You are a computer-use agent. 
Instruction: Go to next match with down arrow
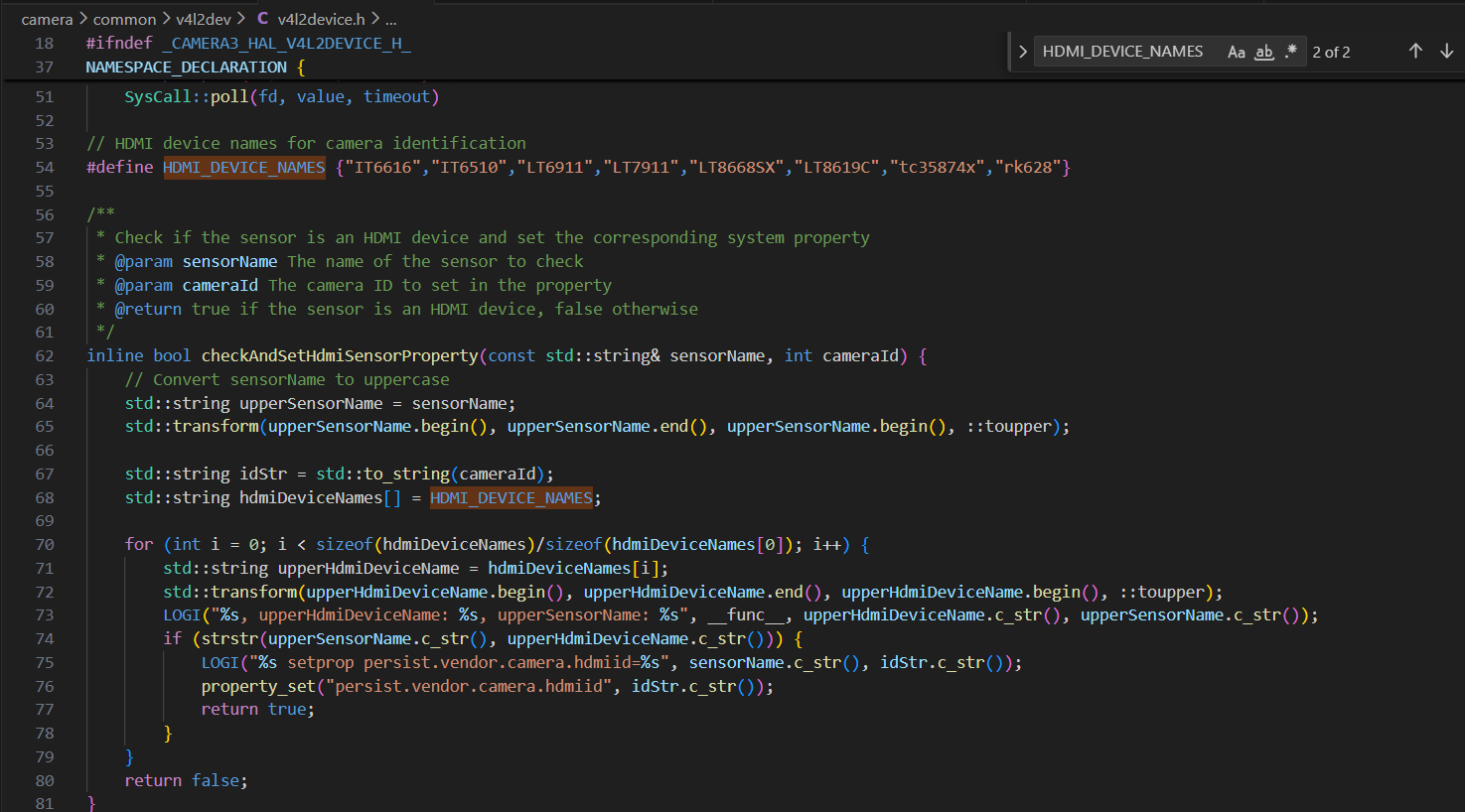click(1447, 52)
